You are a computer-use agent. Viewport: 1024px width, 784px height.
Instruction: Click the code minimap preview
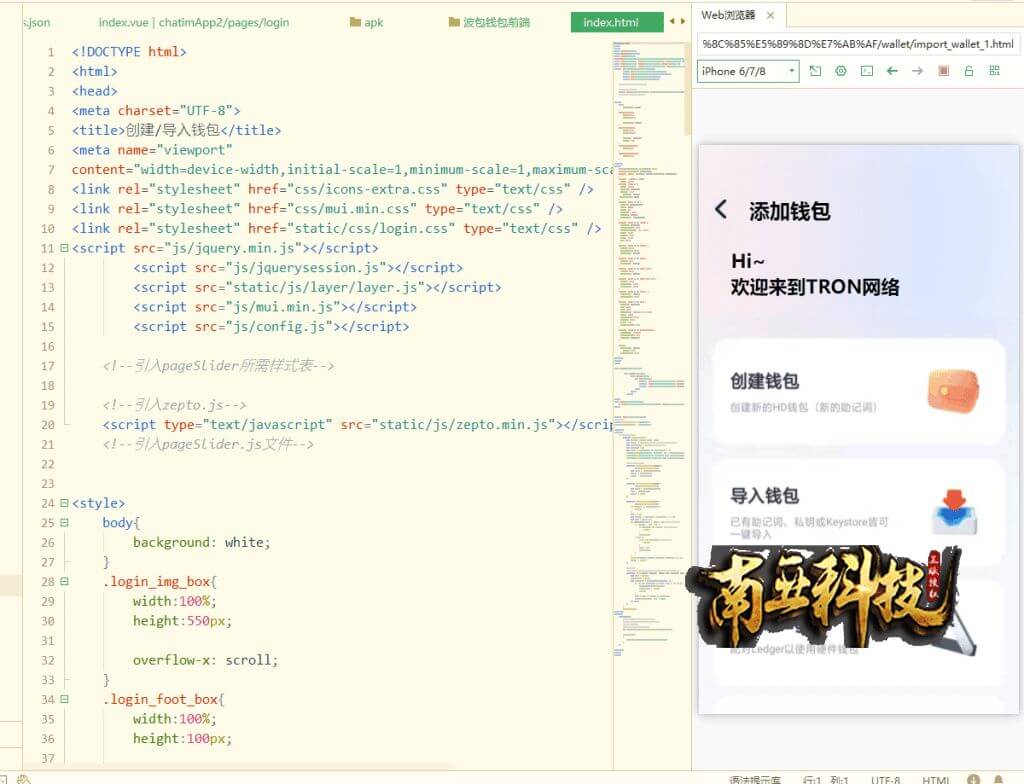649,350
